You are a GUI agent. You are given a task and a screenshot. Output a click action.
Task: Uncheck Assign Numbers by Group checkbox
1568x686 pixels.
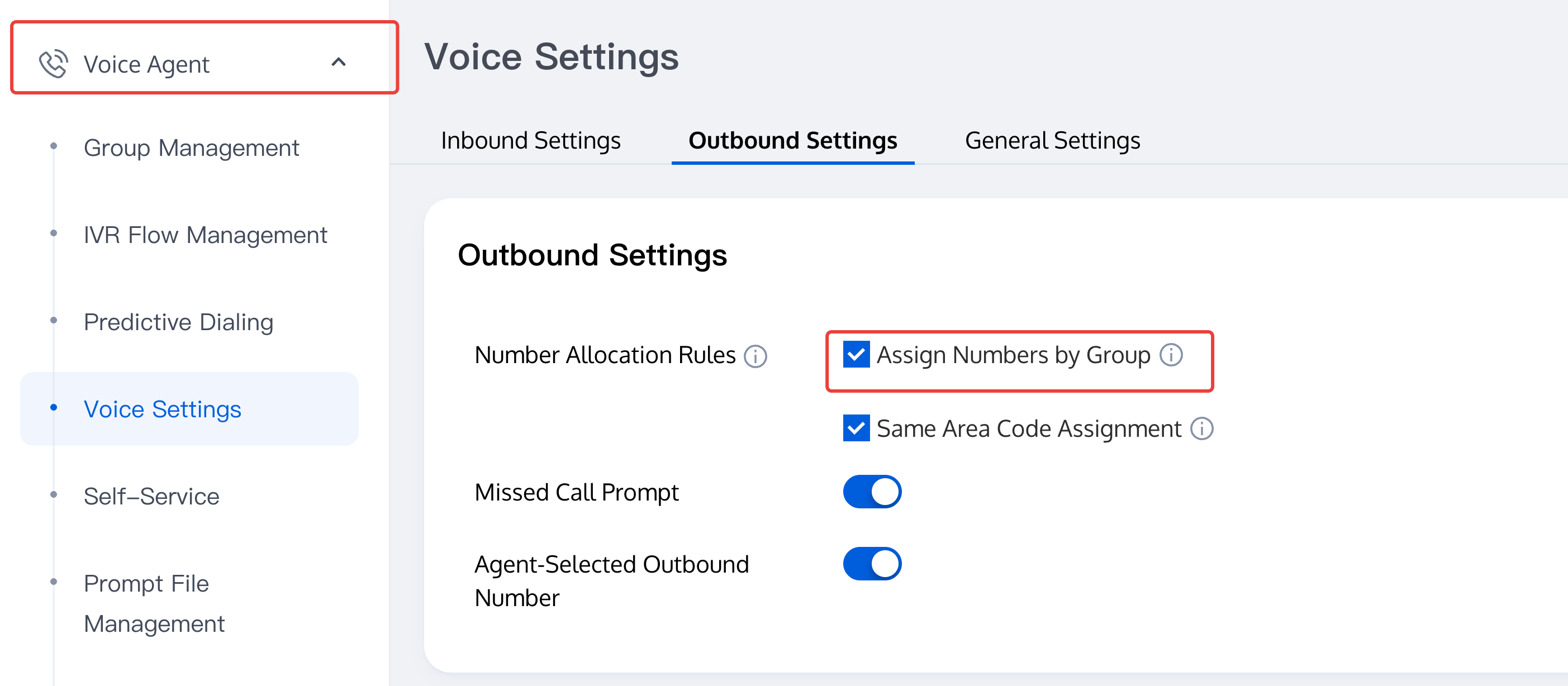[x=856, y=355]
